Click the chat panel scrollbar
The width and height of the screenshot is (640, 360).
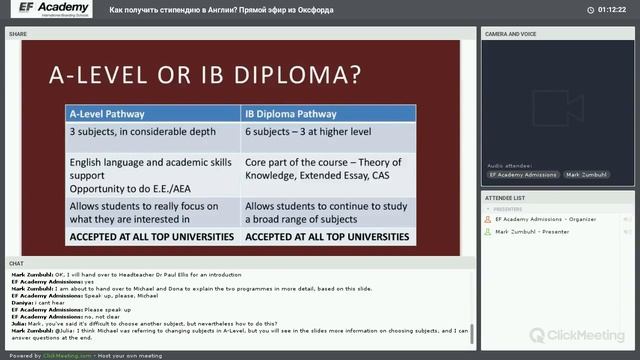pyautogui.click(x=472, y=334)
